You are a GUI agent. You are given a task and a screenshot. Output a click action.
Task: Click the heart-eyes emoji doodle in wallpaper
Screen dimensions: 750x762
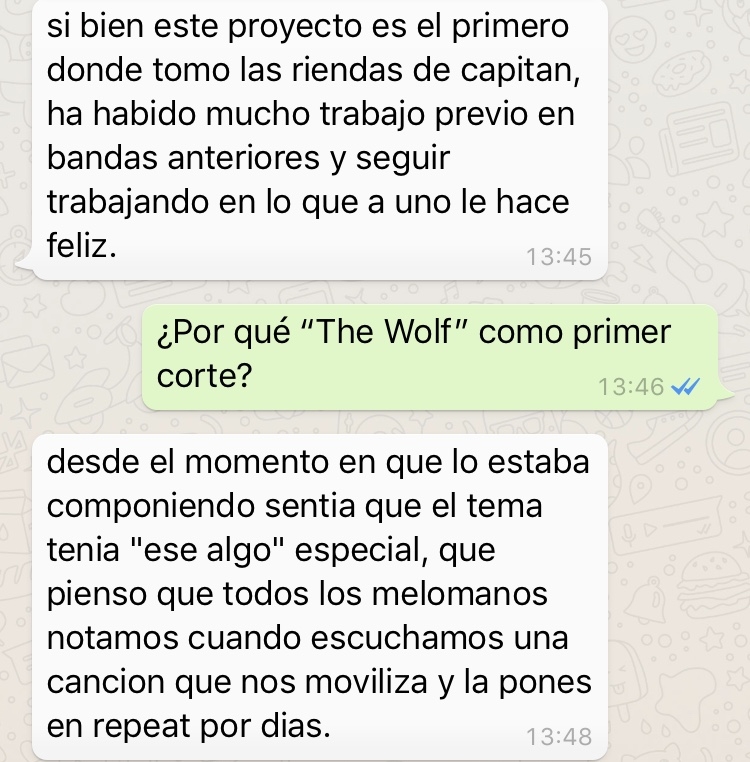(634, 40)
